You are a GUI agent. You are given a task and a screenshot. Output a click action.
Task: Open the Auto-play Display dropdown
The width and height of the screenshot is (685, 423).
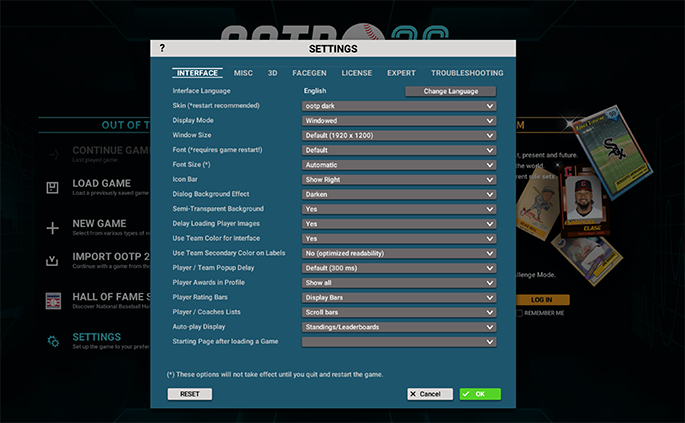(399, 327)
